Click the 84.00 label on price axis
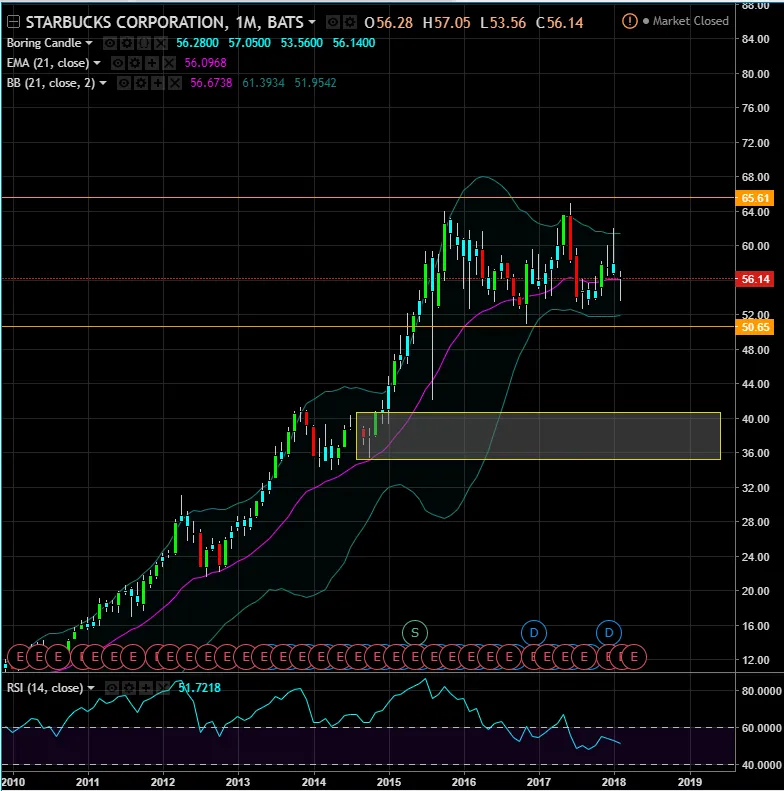784x791 pixels. click(x=755, y=39)
